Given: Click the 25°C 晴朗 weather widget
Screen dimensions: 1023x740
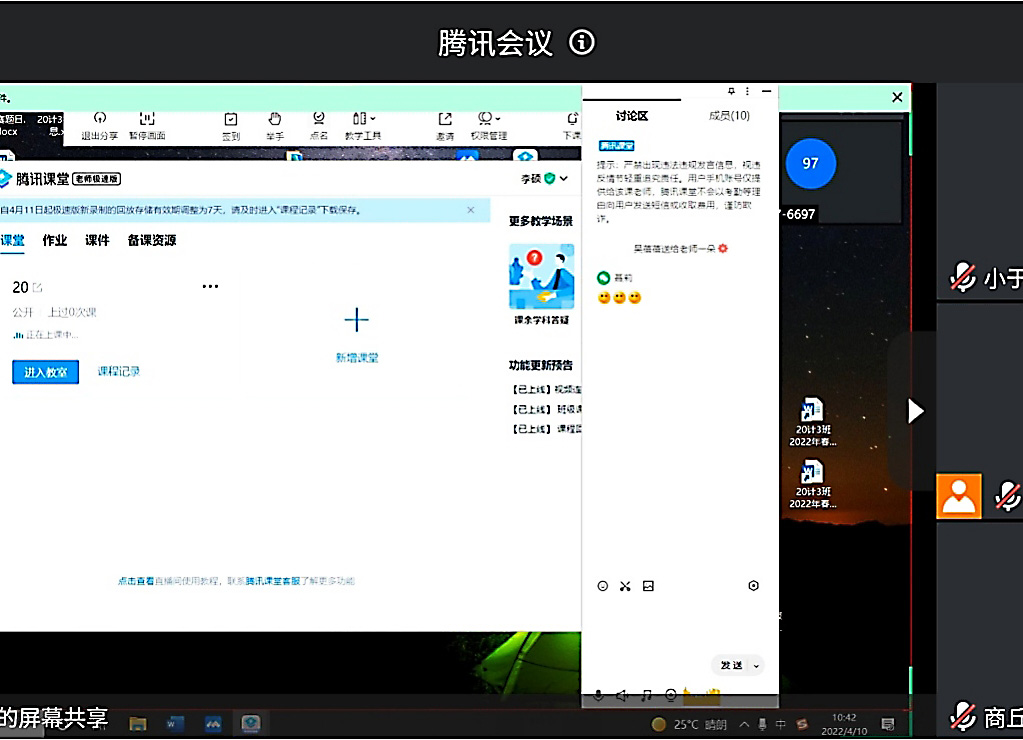Looking at the screenshot, I should 690,724.
